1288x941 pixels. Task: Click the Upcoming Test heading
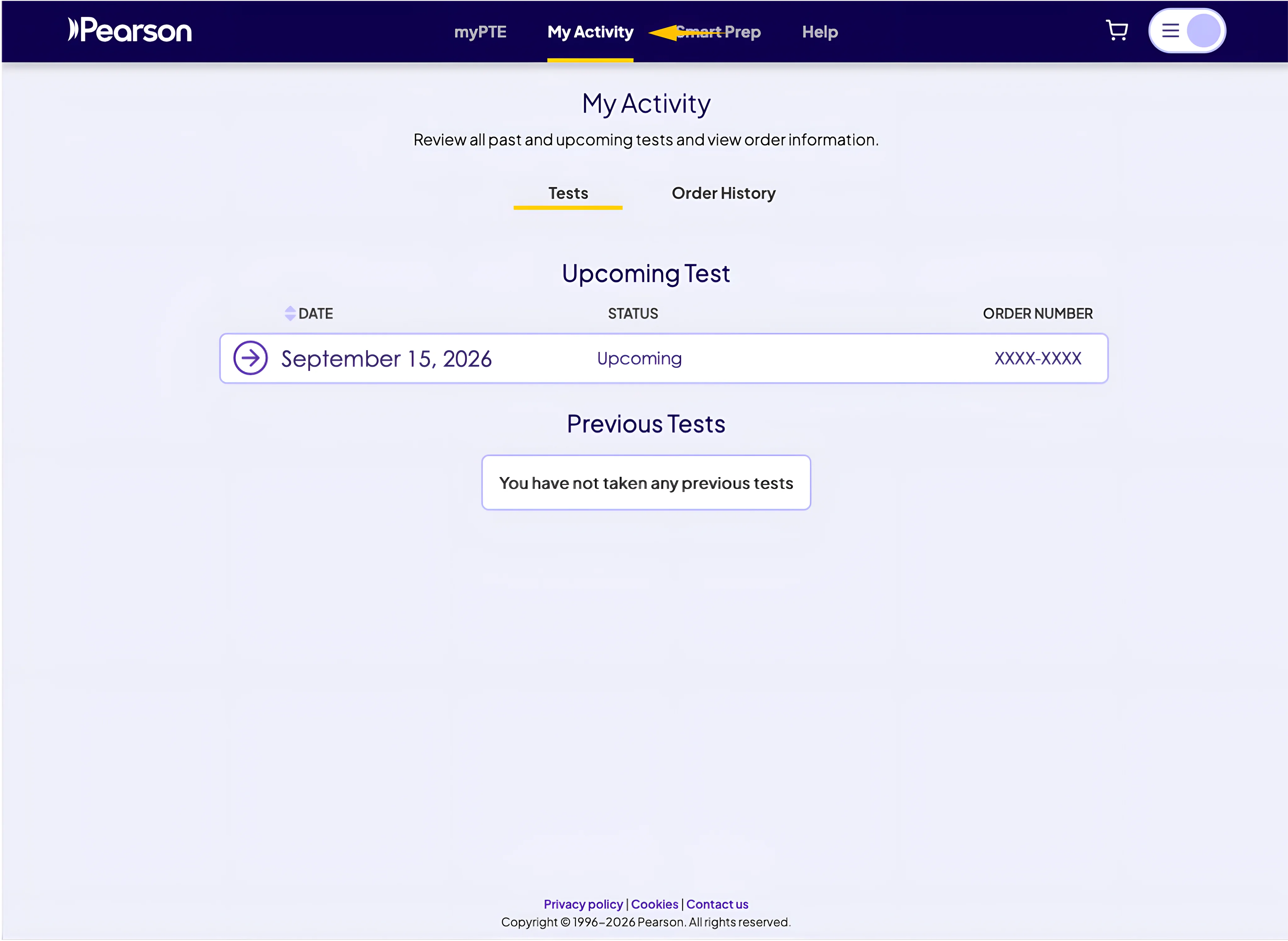coord(646,274)
